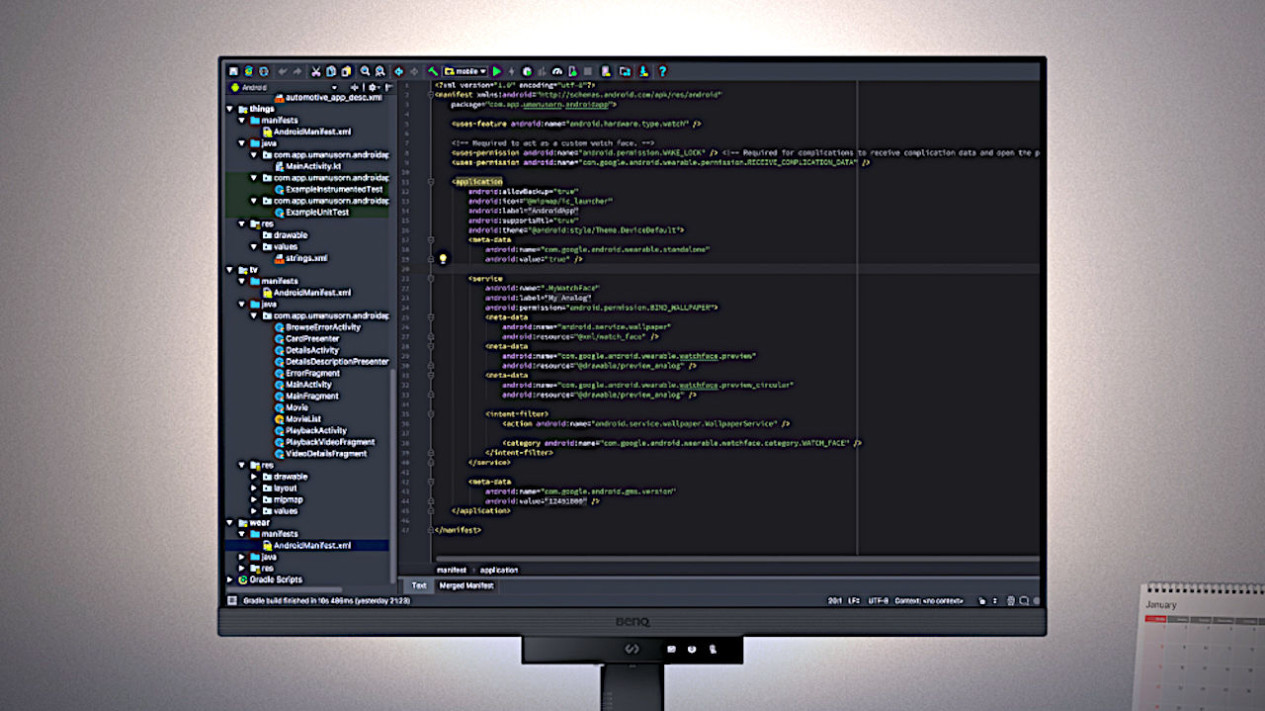Image resolution: width=1265 pixels, height=711 pixels.
Task: Click the UTF-8 encoding status entry
Action: [879, 601]
